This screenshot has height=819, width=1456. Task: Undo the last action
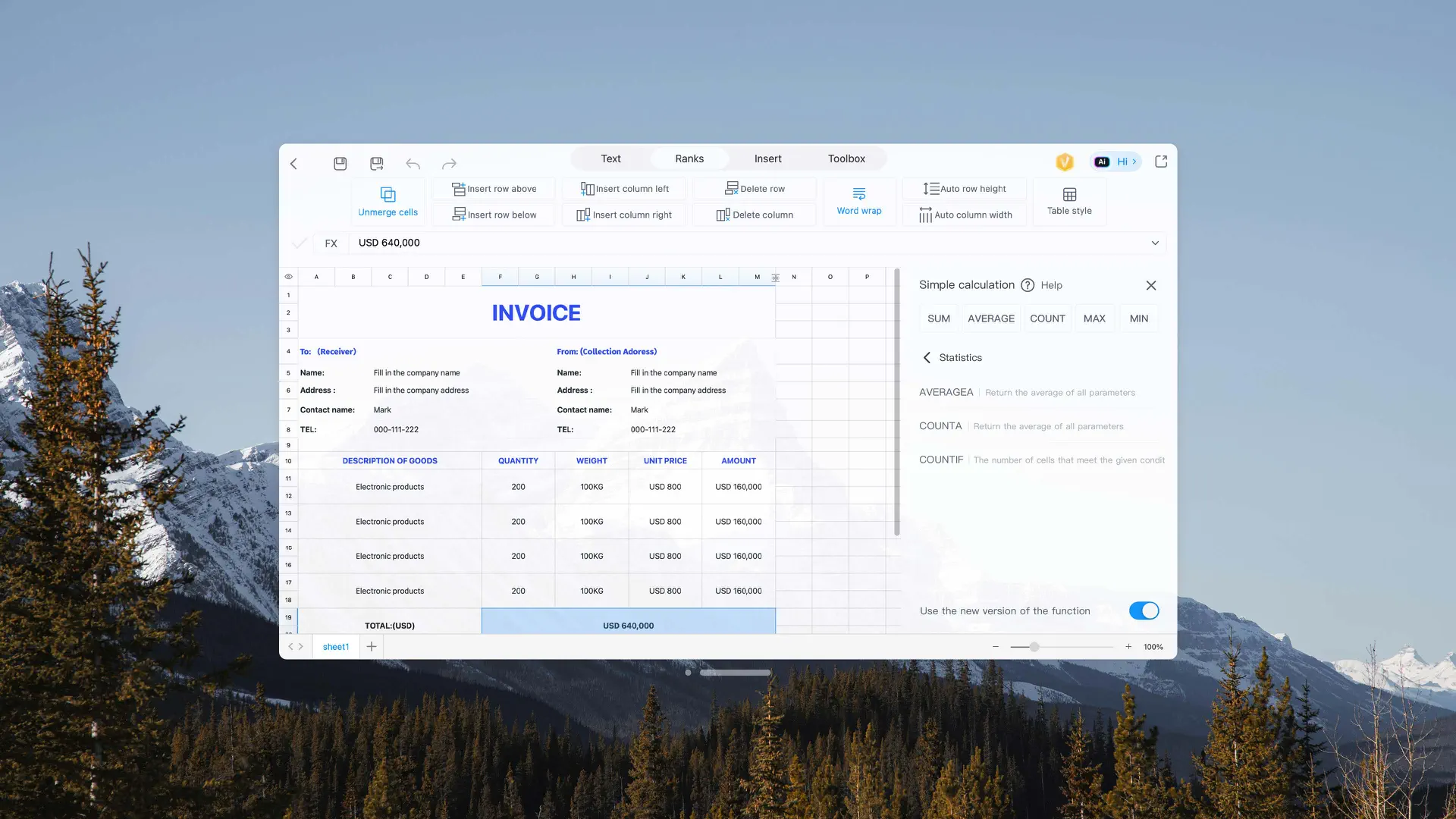click(x=413, y=163)
